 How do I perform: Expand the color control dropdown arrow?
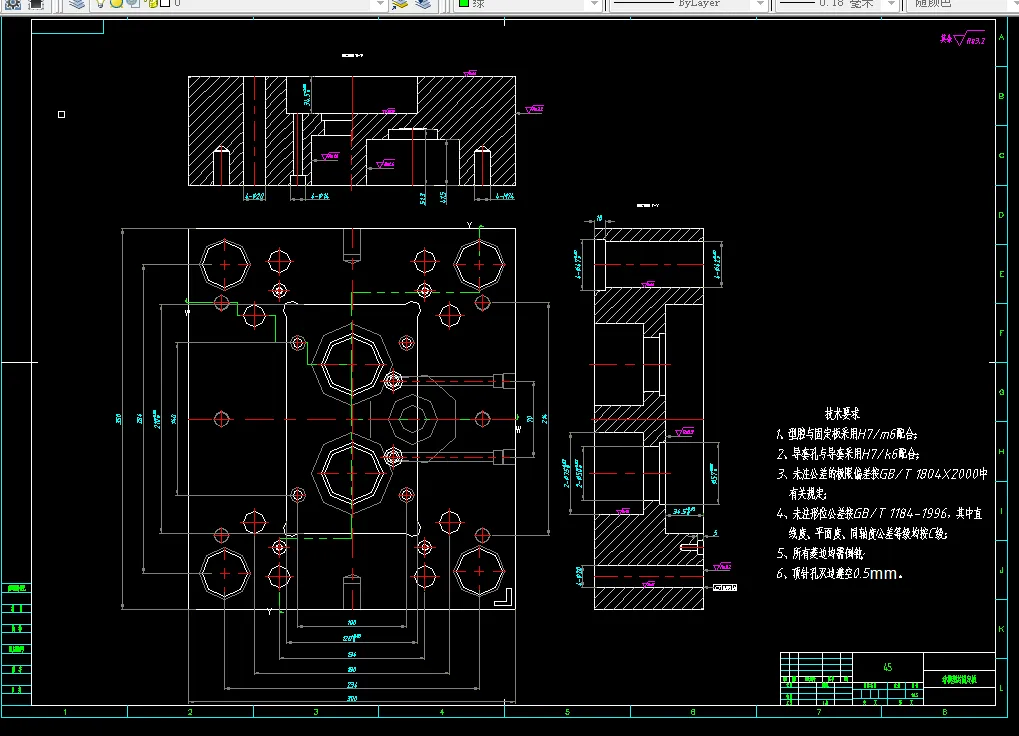[594, 4]
